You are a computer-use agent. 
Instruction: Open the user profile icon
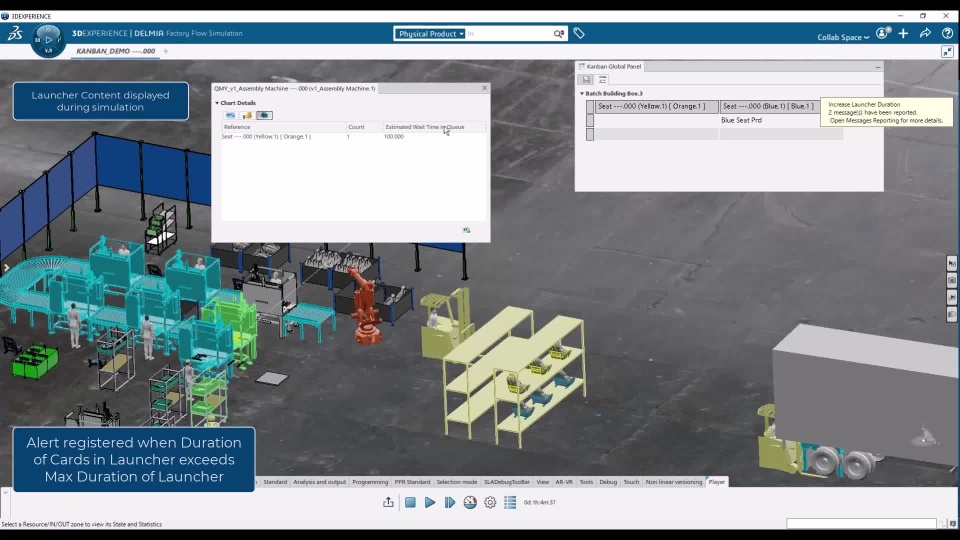click(x=882, y=34)
